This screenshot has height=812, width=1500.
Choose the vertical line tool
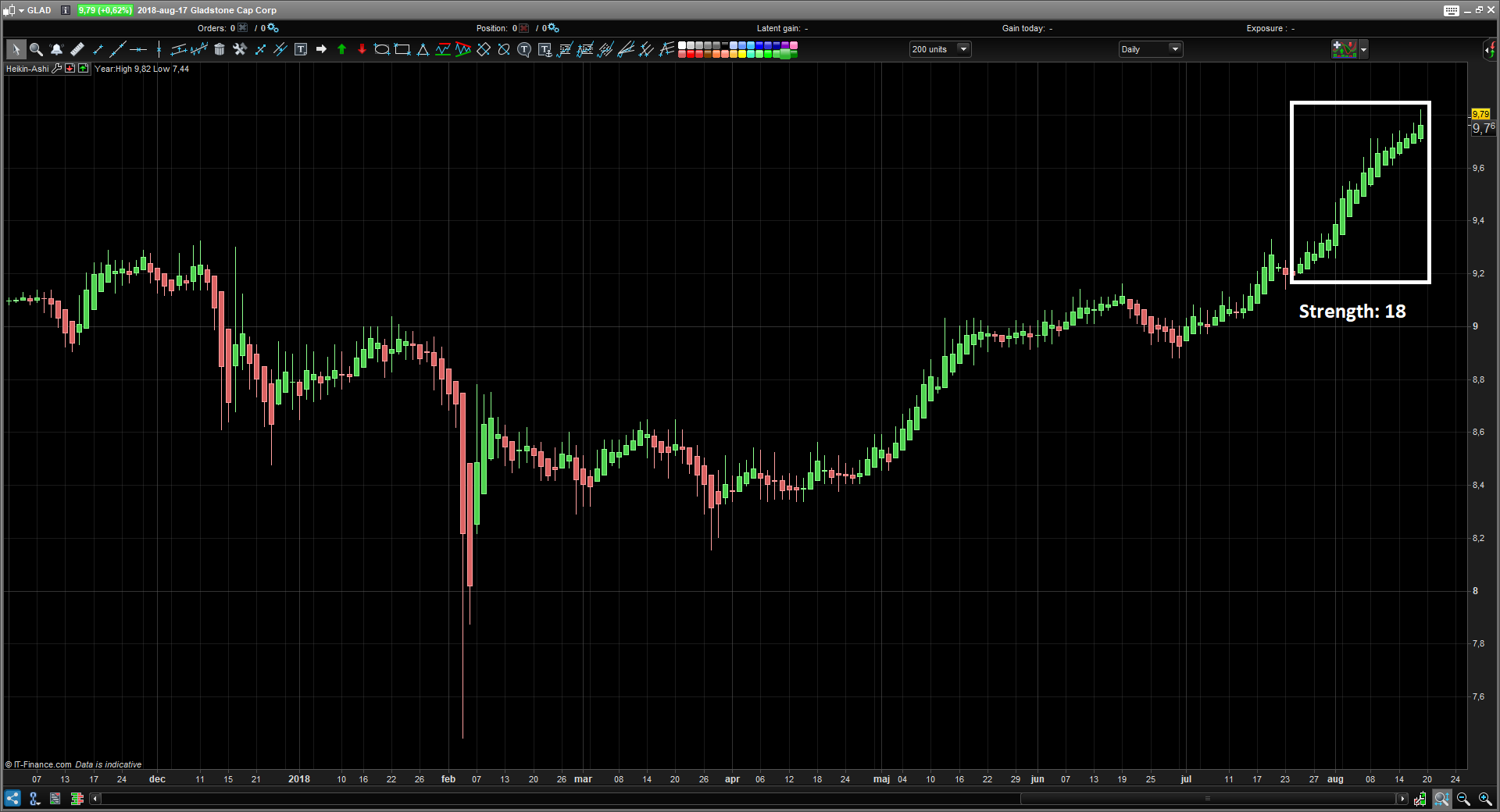point(159,49)
